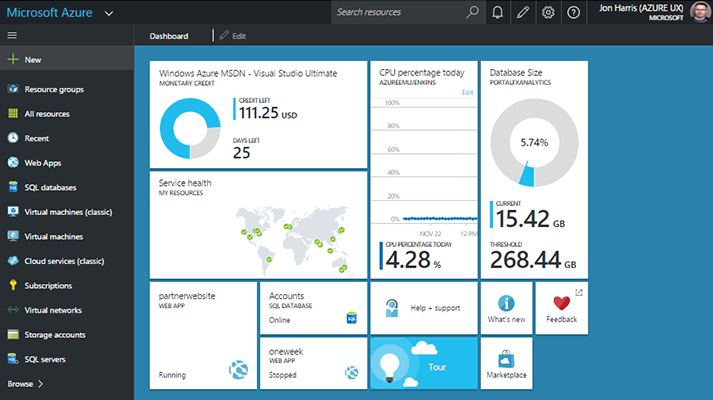Screen dimensions: 713x400
Task: Toggle the hamburger sidebar menu
Action: click(12, 35)
